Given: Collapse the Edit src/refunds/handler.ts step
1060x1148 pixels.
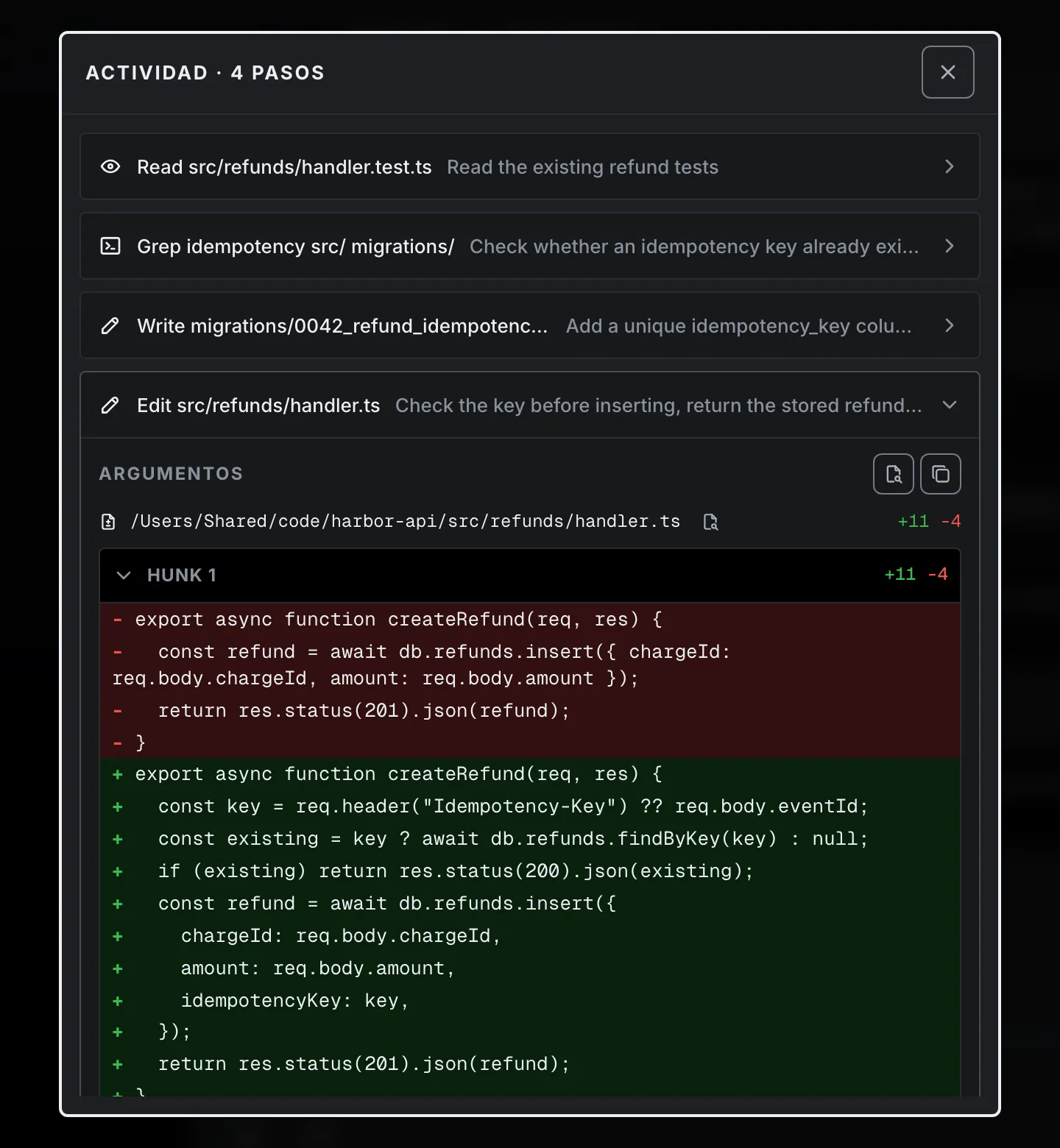Looking at the screenshot, I should [950, 405].
